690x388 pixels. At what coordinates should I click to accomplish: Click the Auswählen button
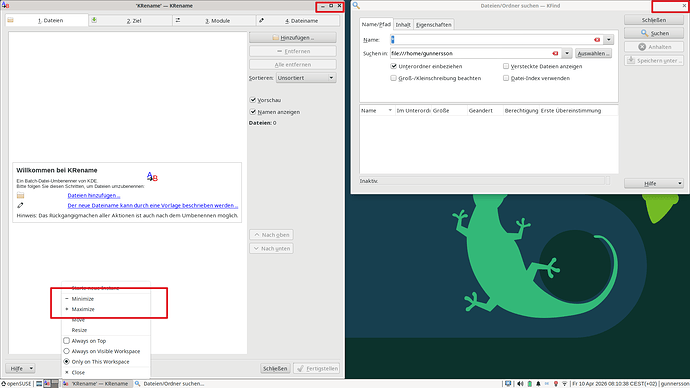[593, 53]
